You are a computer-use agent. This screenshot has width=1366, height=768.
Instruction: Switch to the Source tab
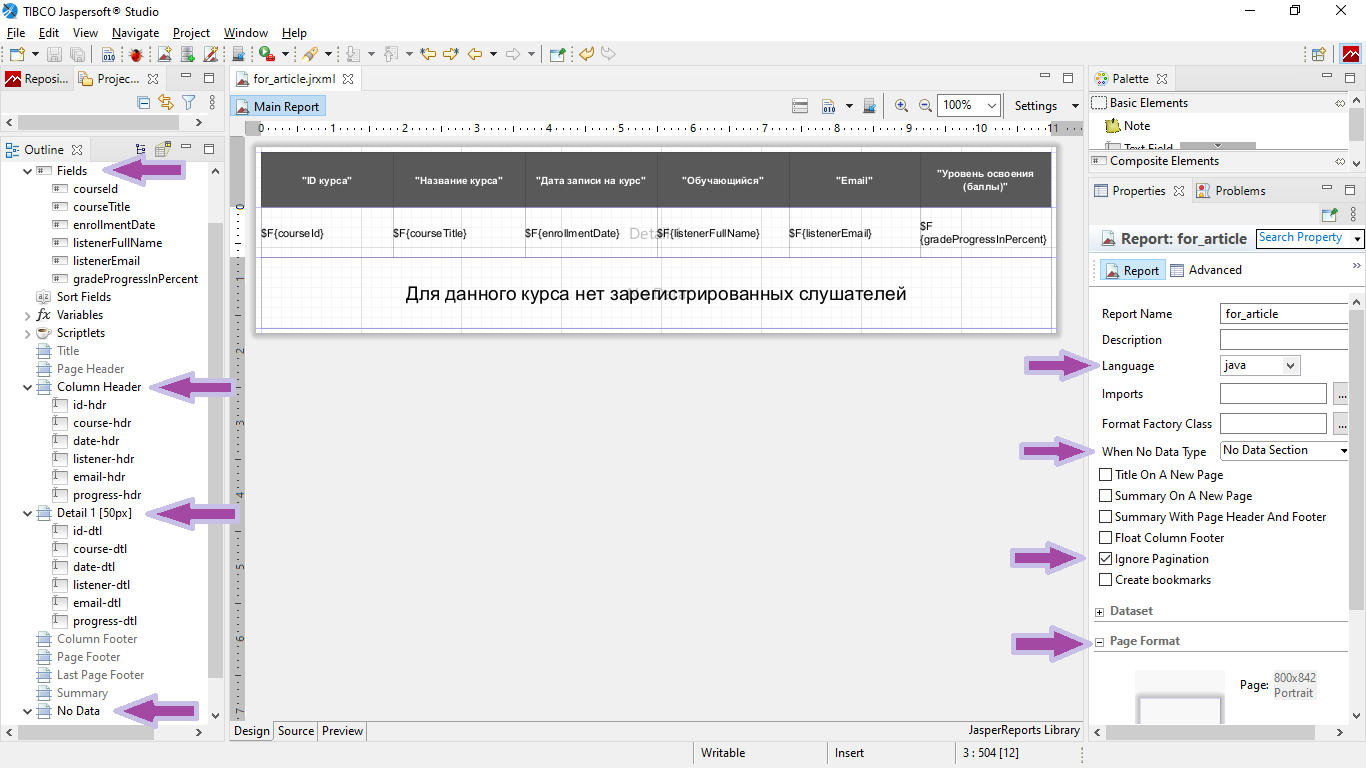click(296, 731)
